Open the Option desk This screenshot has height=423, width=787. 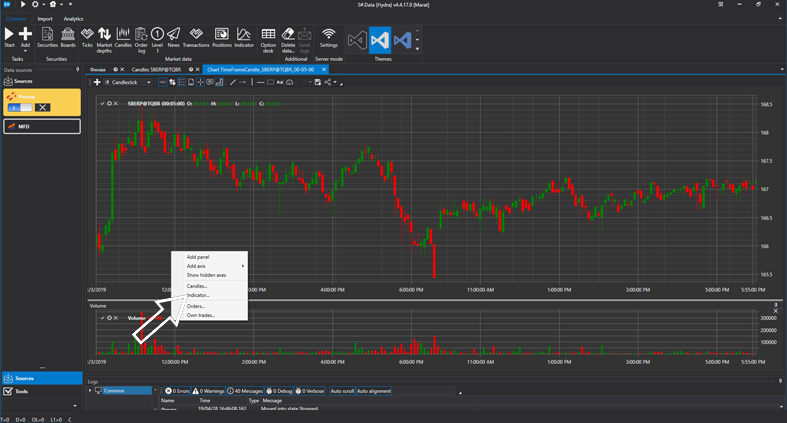click(268, 40)
